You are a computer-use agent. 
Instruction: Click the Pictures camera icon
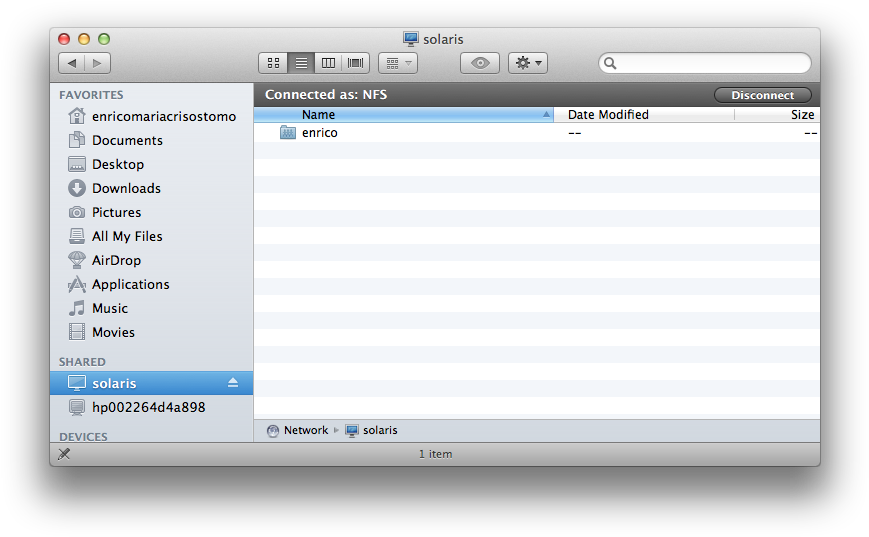(x=76, y=212)
